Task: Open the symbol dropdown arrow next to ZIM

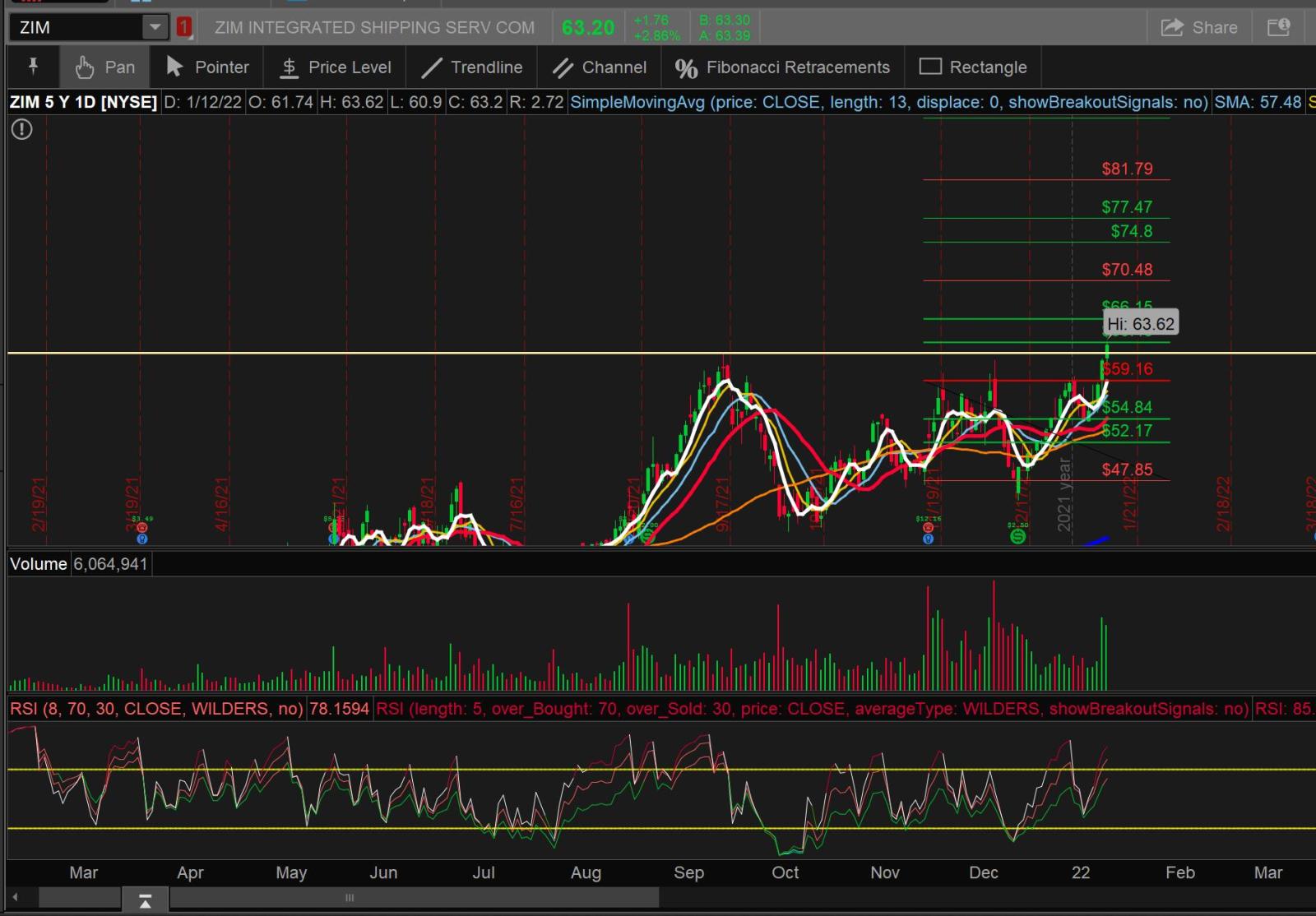Action: 155,27
